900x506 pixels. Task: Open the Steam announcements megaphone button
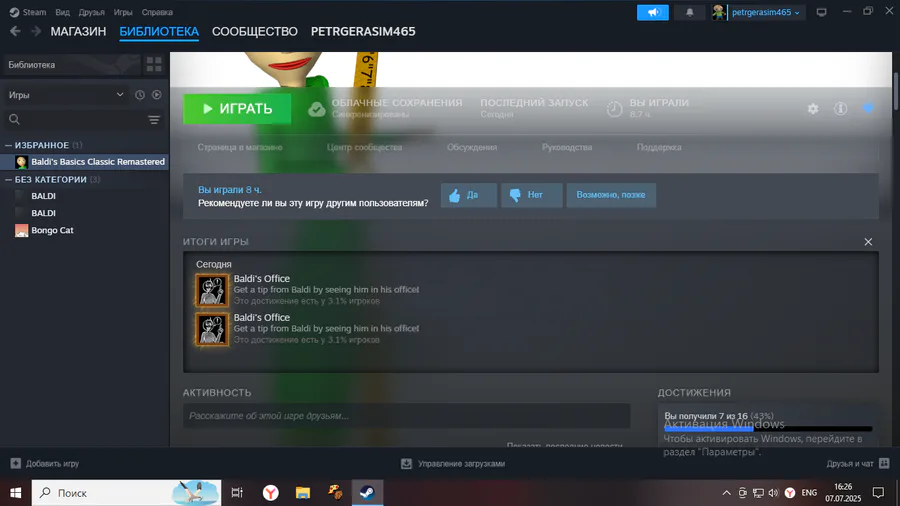pos(653,12)
